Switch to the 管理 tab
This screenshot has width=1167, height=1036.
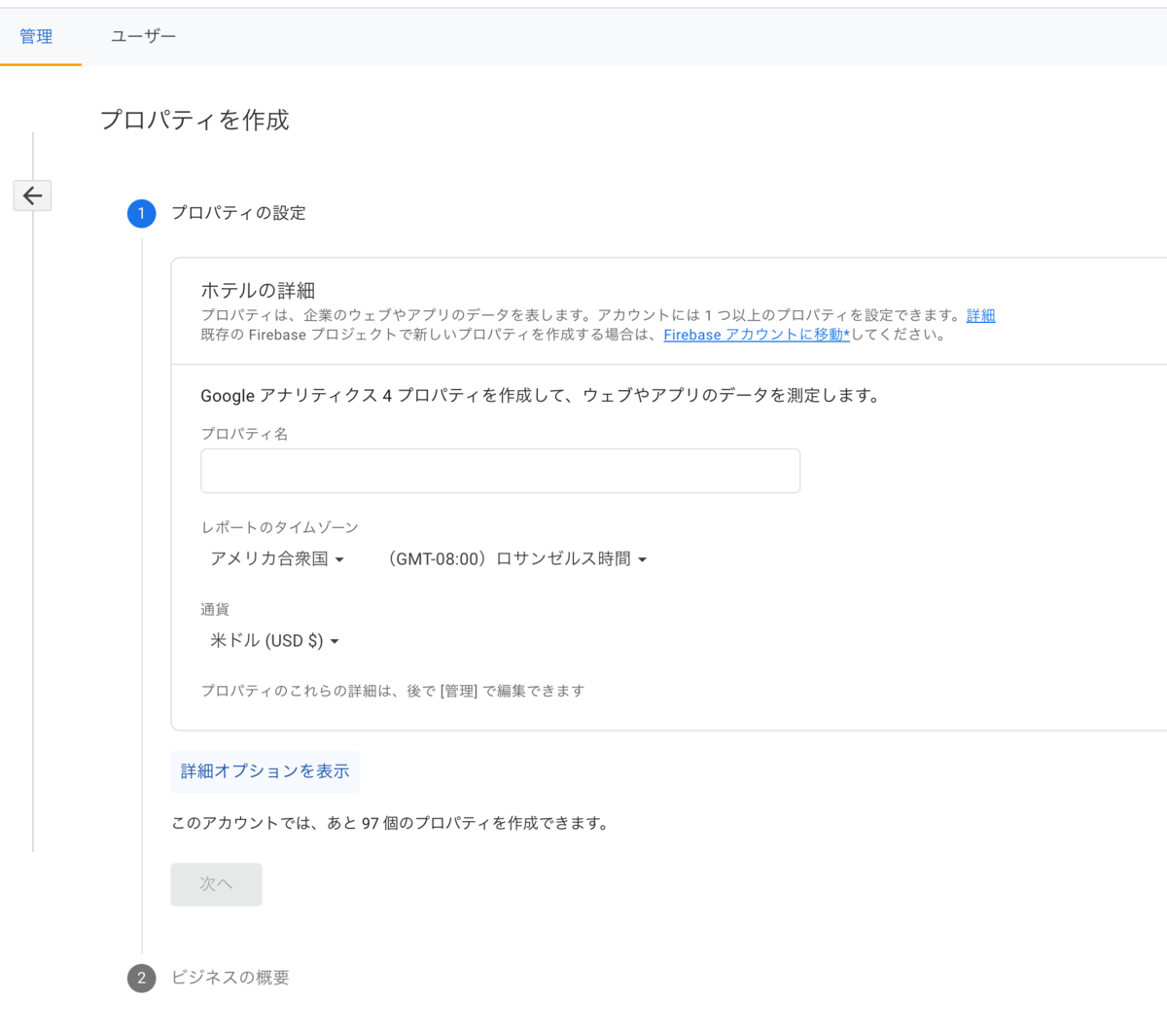(36, 37)
